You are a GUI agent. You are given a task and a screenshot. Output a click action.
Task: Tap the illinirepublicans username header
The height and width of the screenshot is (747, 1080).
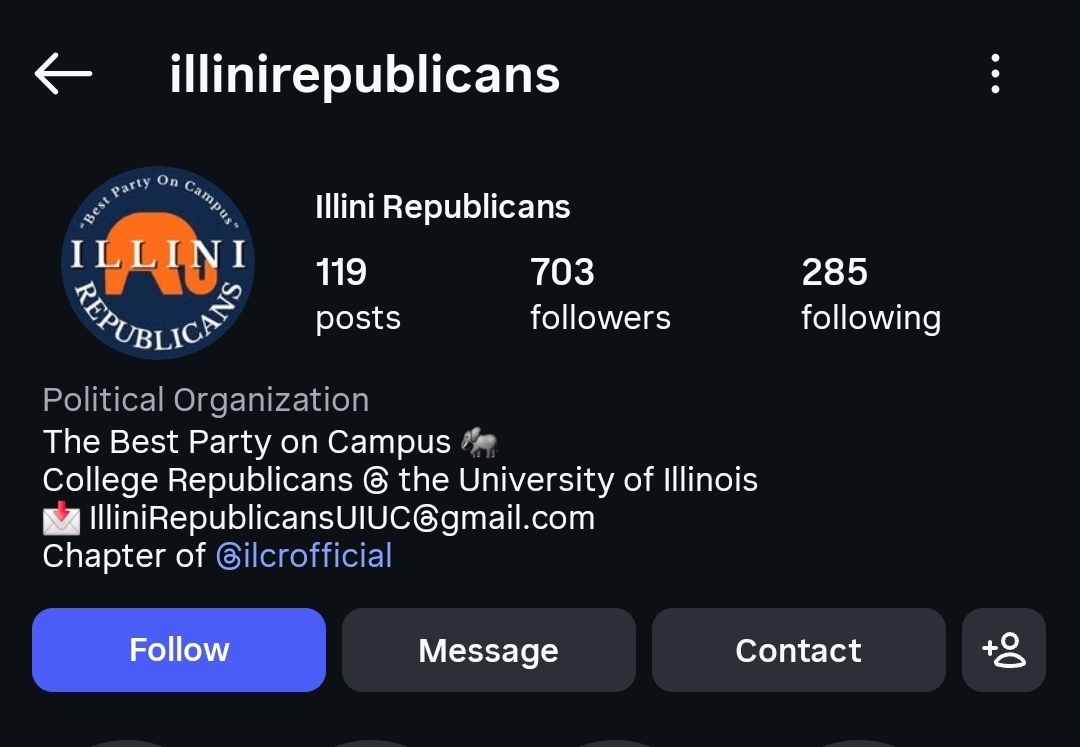tap(364, 75)
